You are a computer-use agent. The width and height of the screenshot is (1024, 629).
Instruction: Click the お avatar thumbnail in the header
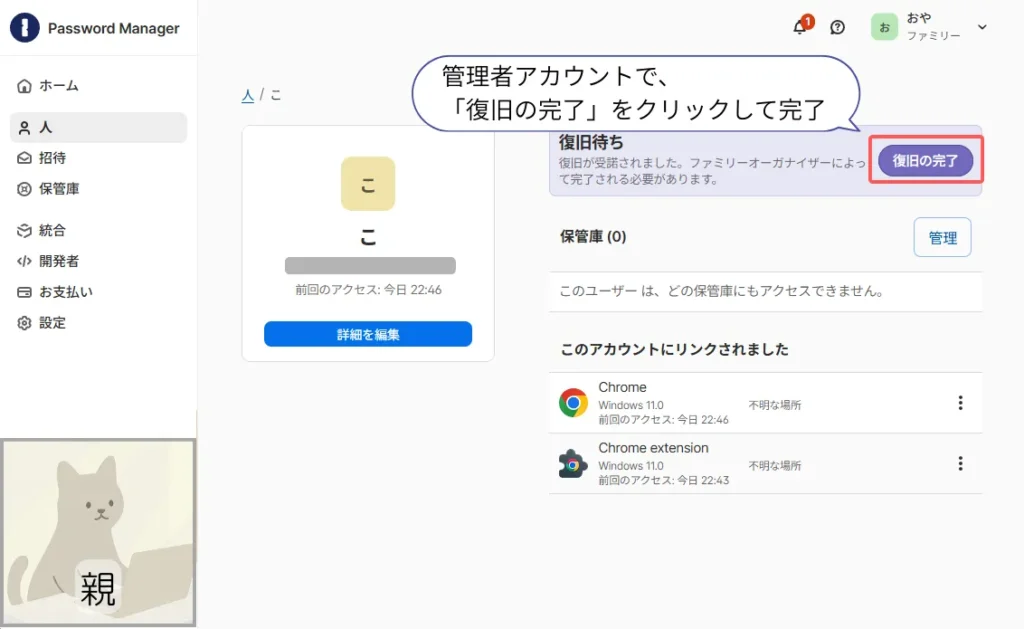[884, 28]
